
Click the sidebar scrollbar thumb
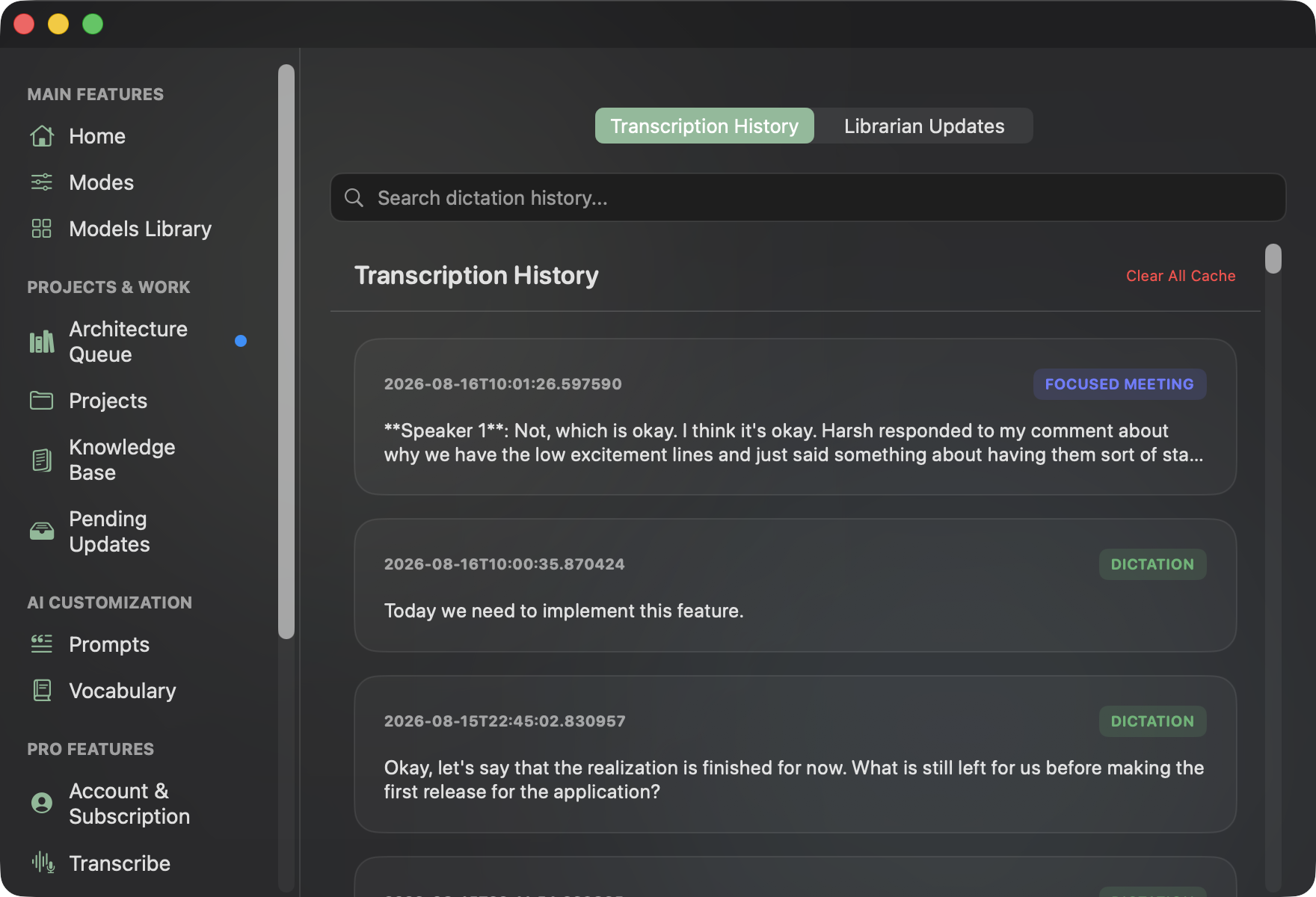click(286, 351)
